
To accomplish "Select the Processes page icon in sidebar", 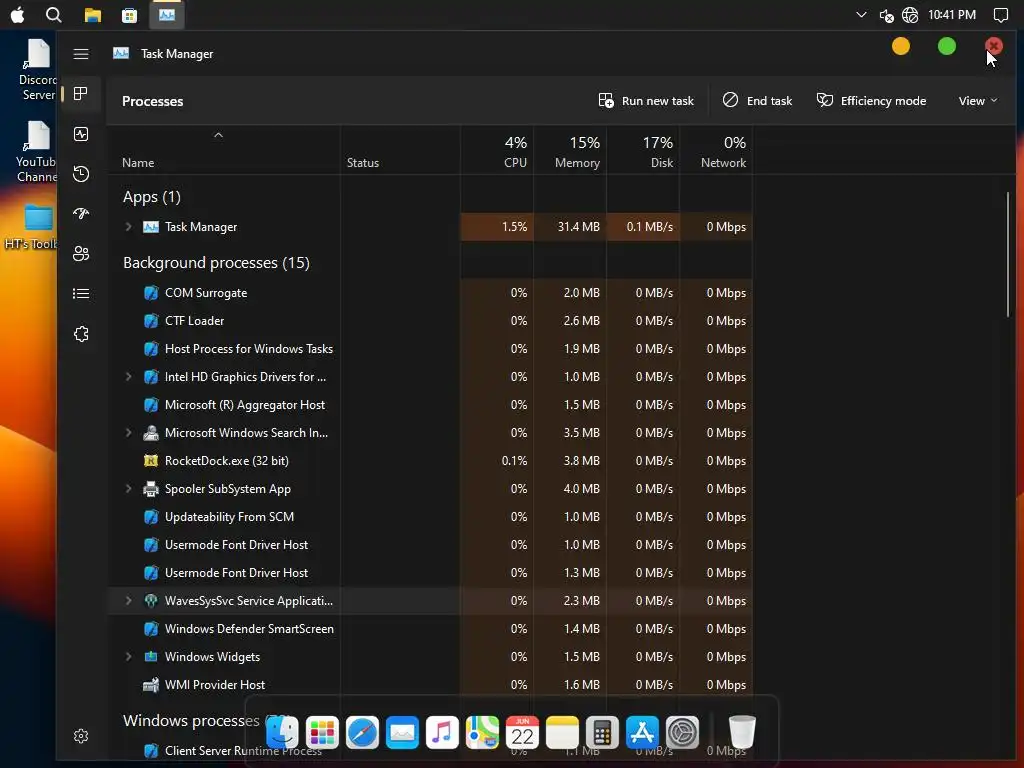I will point(81,94).
